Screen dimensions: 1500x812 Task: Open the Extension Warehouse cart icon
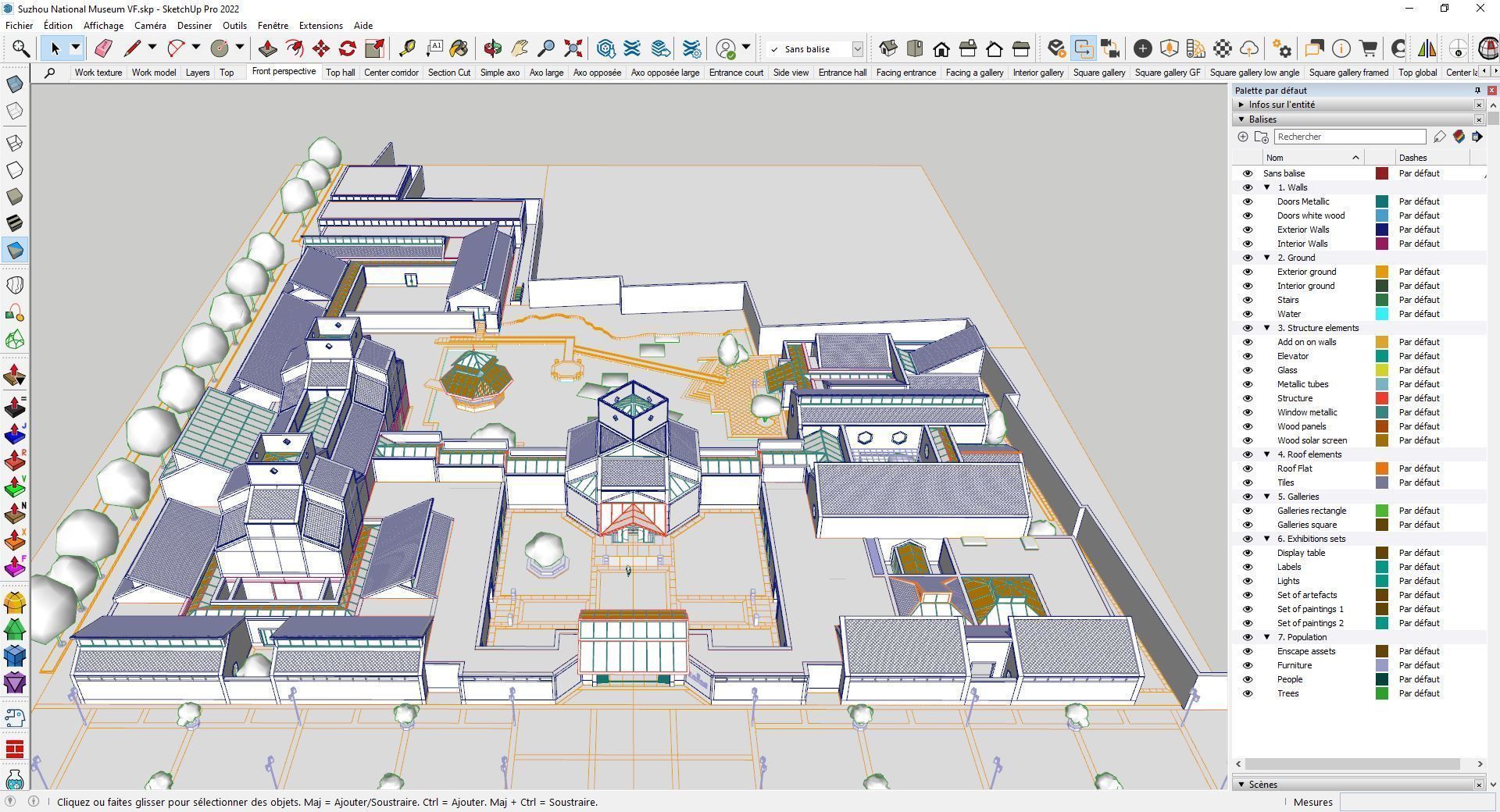(x=1368, y=48)
